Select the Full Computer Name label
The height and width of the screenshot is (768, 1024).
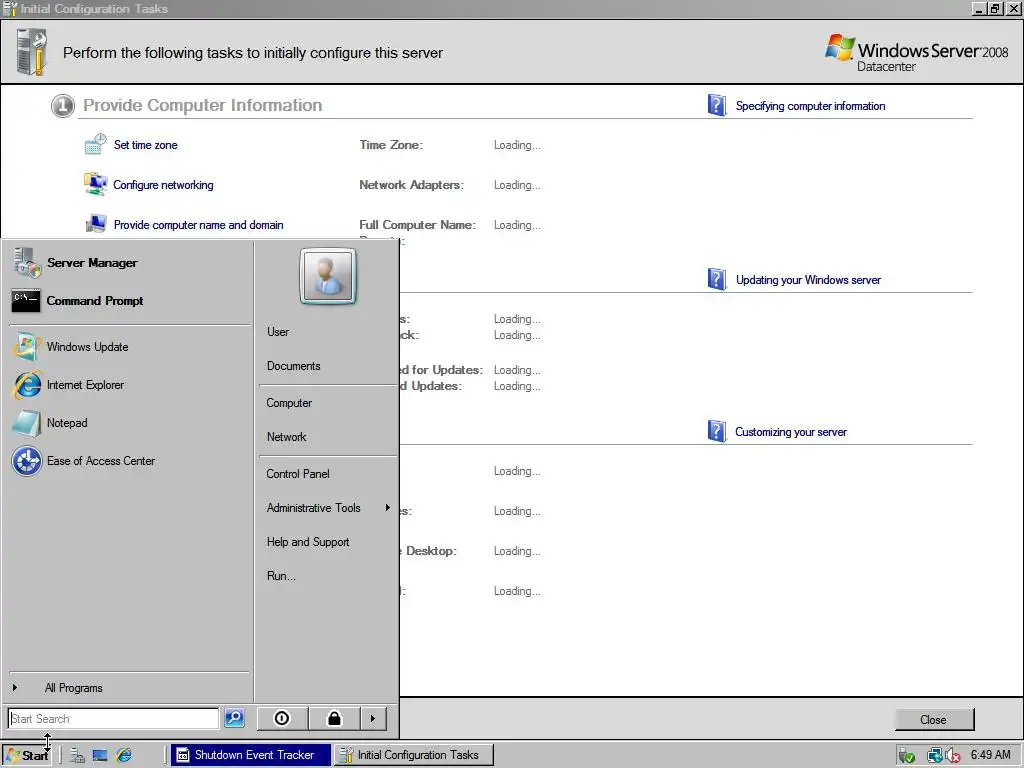tap(417, 225)
